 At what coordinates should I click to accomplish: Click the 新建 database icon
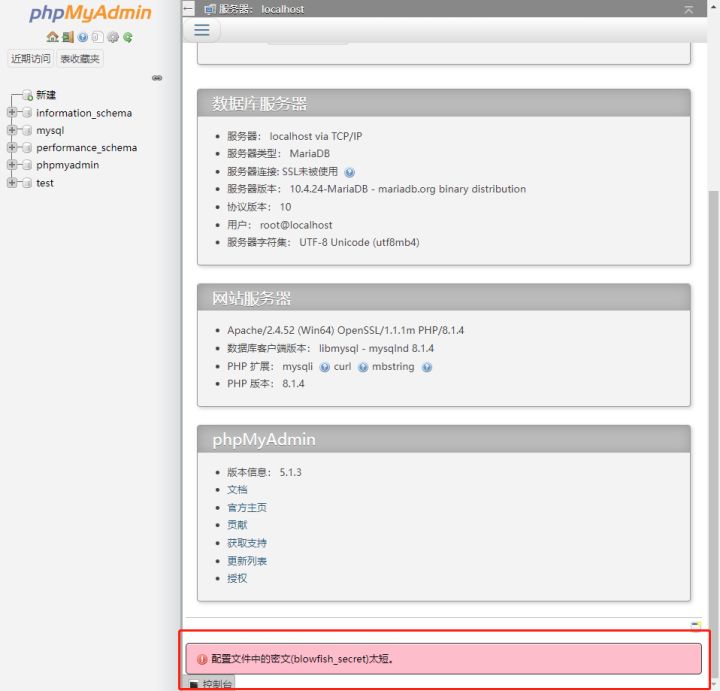coord(27,95)
